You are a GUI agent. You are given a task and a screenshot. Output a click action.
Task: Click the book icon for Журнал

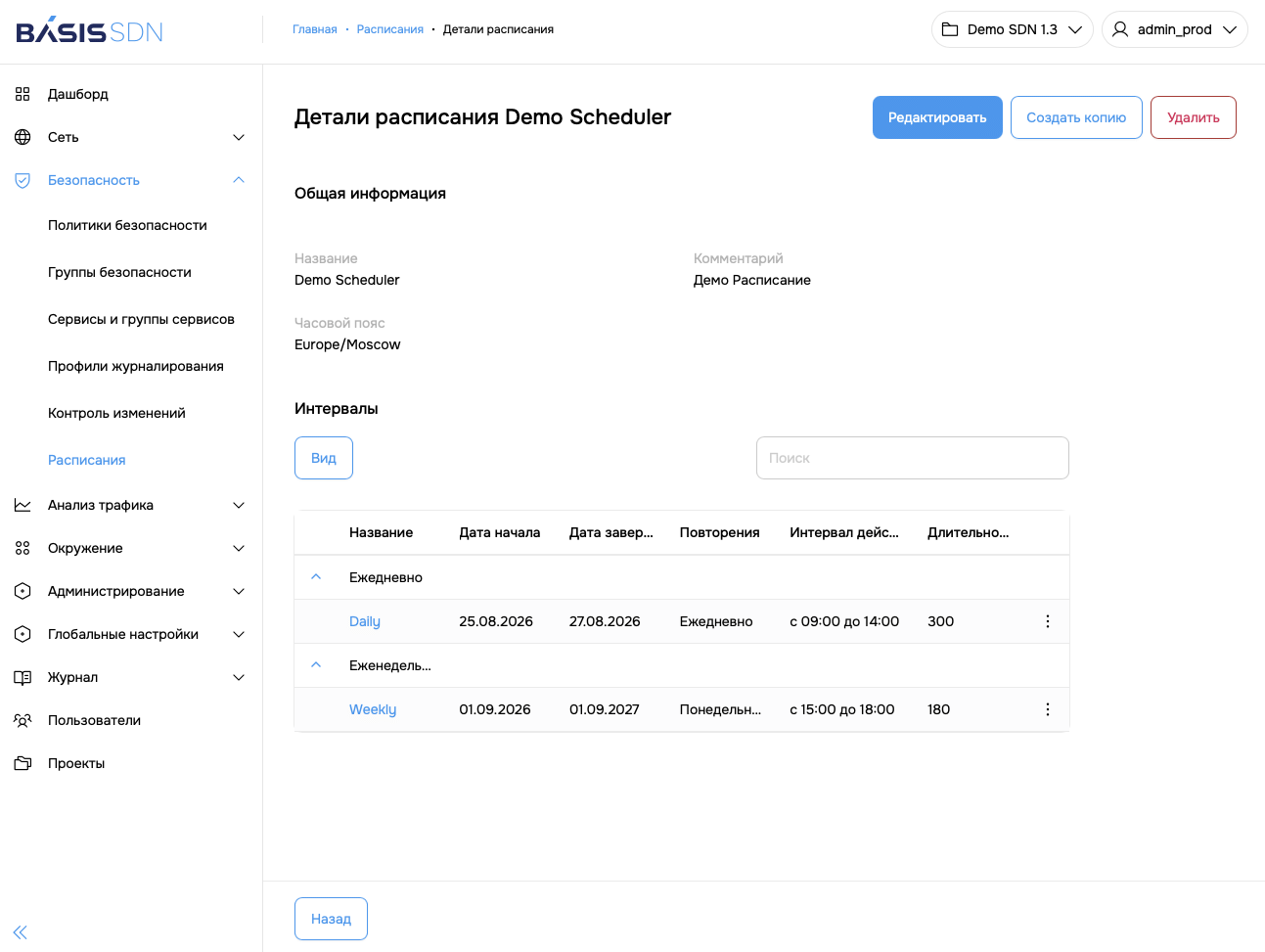coord(23,677)
